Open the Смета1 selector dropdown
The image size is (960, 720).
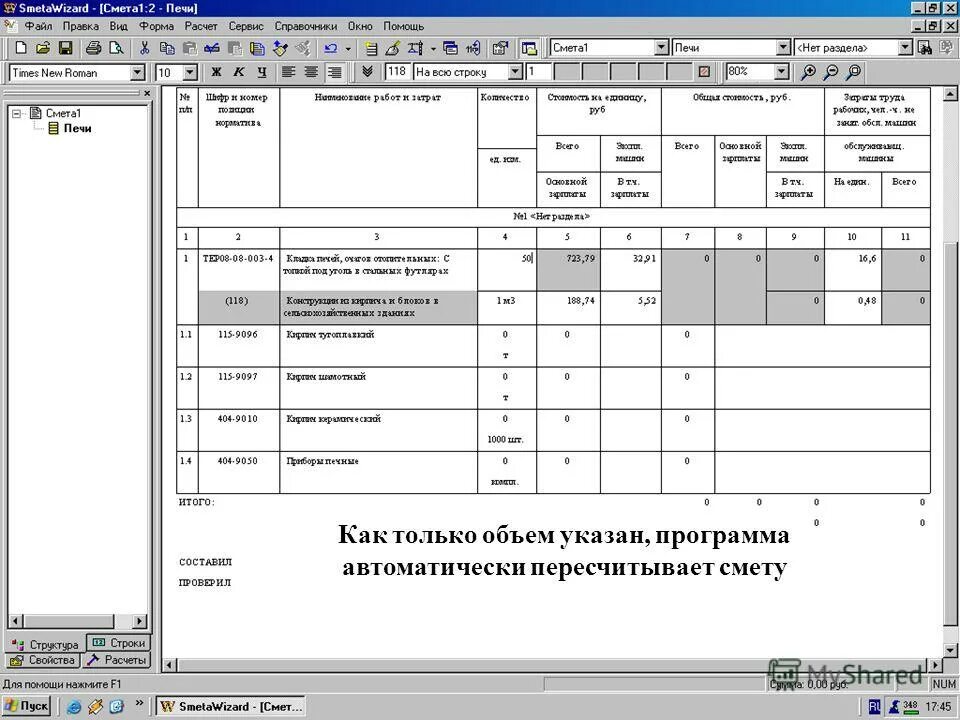(661, 48)
